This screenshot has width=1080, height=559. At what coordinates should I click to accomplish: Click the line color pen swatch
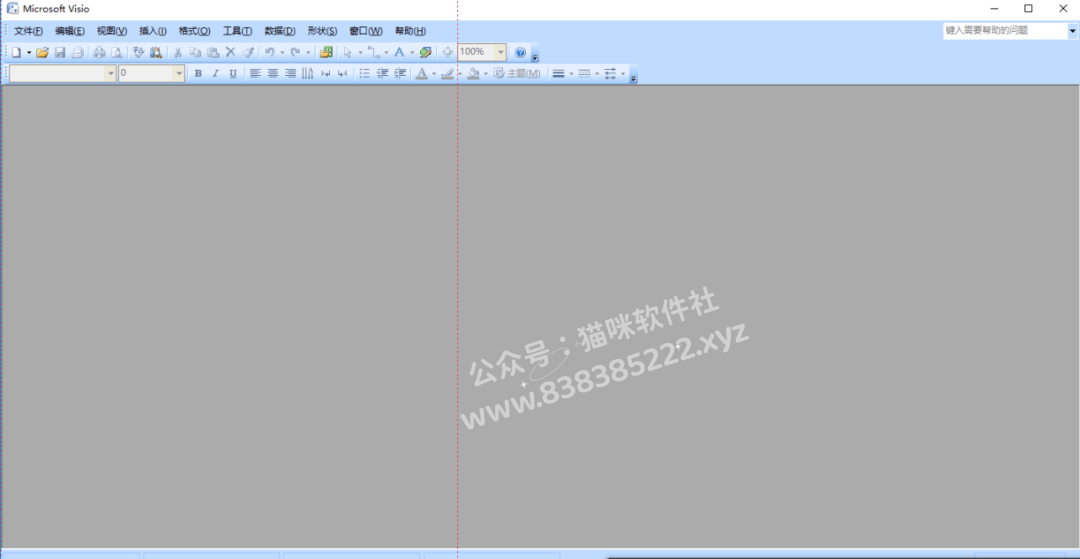click(448, 74)
